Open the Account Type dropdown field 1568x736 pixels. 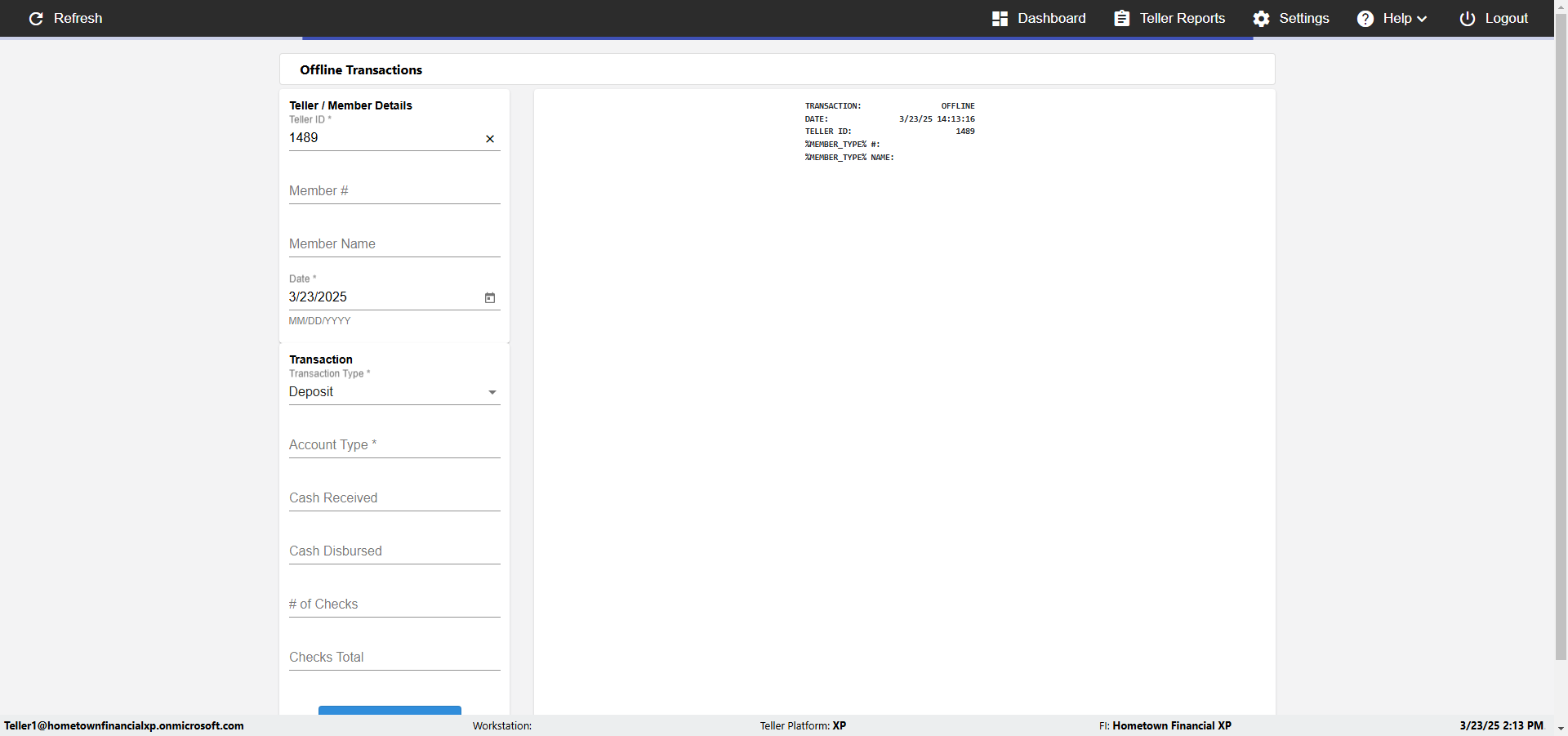[x=394, y=445]
